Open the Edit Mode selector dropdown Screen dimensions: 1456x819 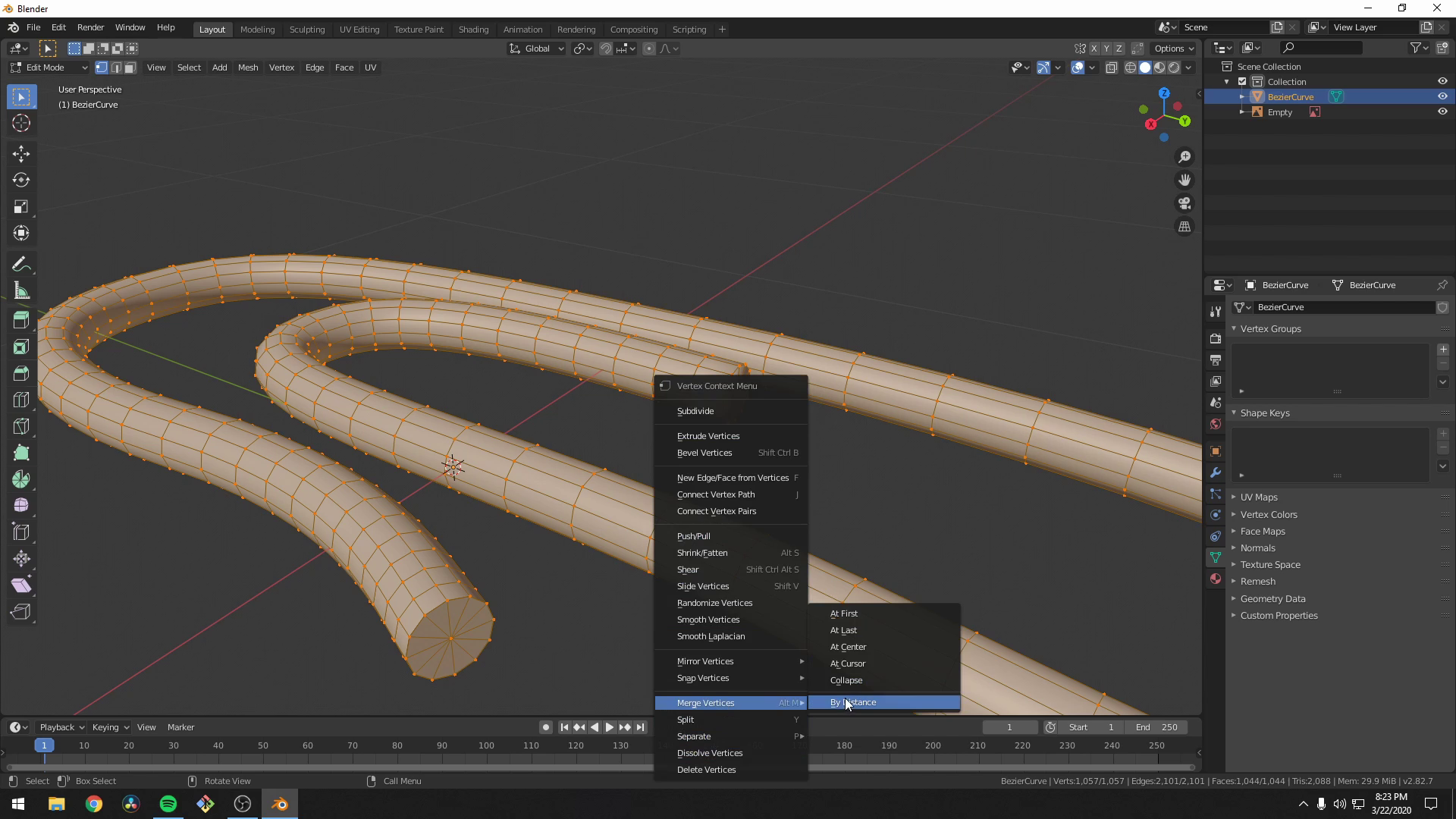(45, 67)
